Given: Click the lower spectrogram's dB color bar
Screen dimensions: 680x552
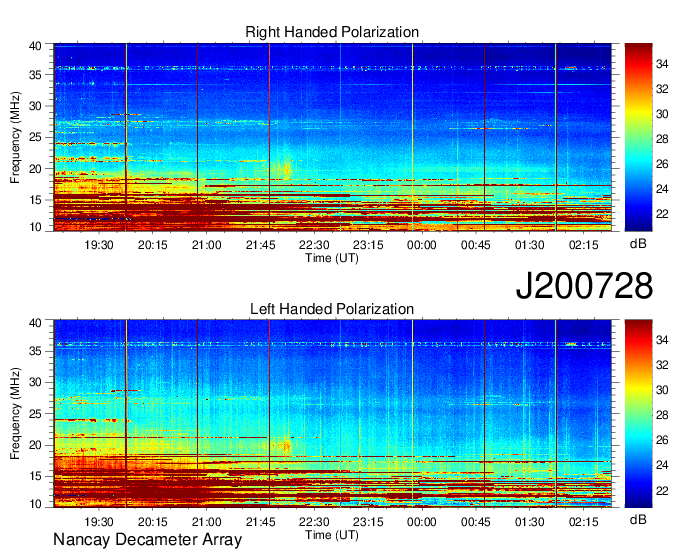Looking at the screenshot, I should pos(638,414).
